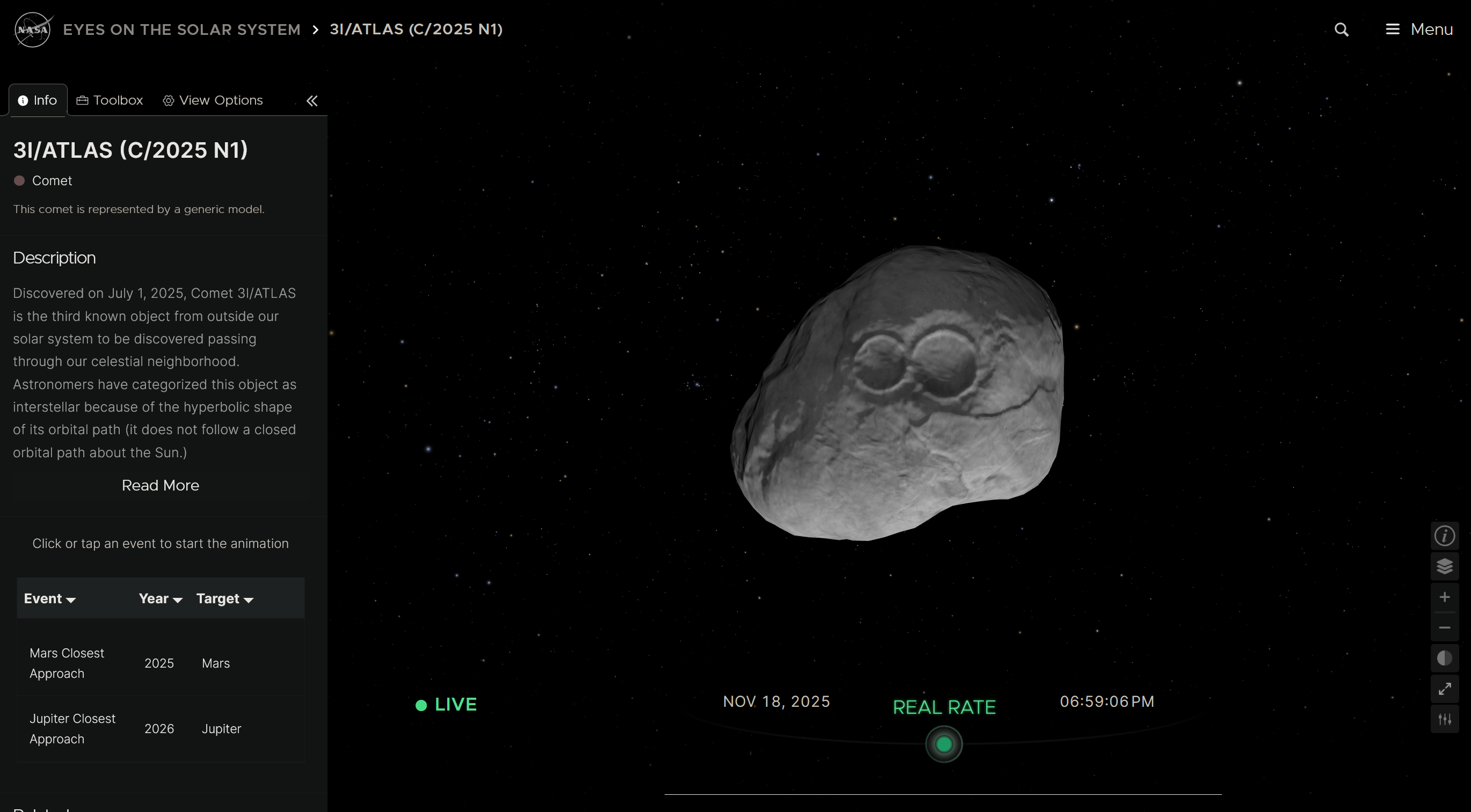Image resolution: width=1471 pixels, height=812 pixels.
Task: Click the green time rate slider knob
Action: click(x=944, y=744)
